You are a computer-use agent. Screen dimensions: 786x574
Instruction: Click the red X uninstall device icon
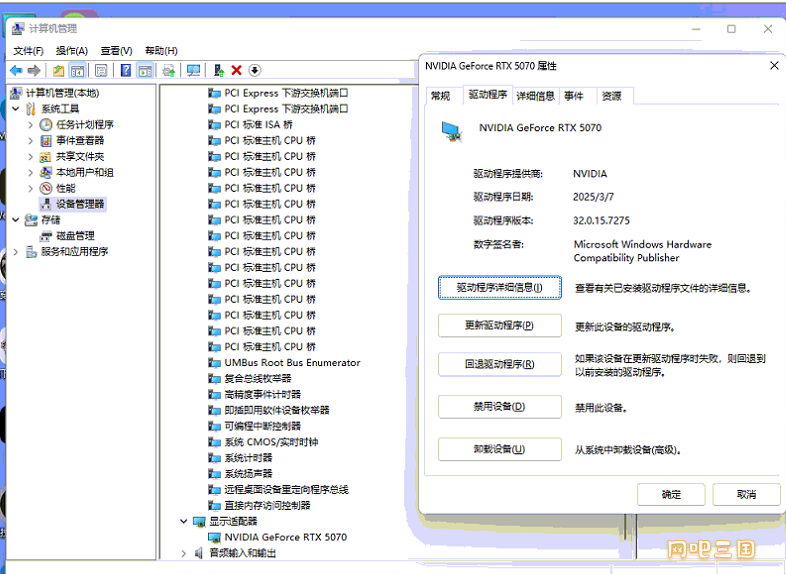pos(236,71)
